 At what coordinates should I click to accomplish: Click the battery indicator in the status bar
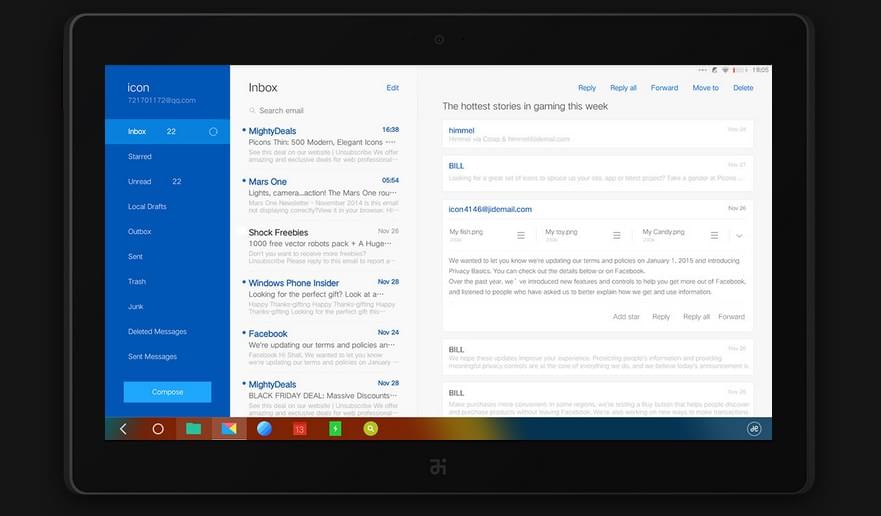tap(741, 70)
